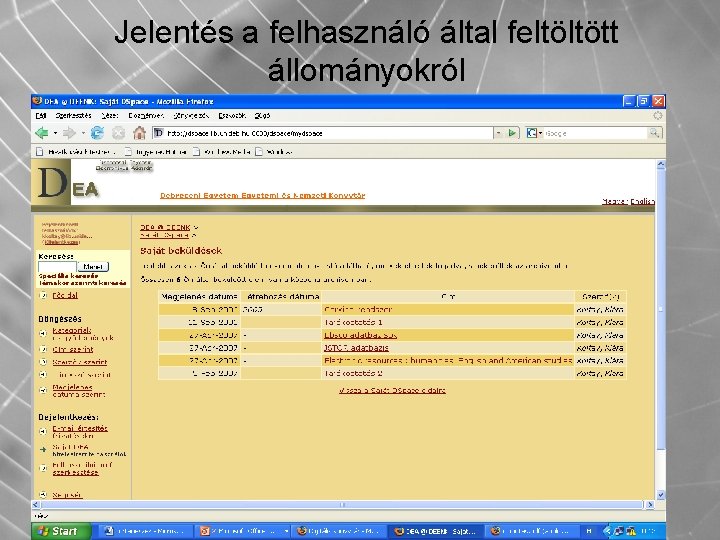Click the bullet icon beside Szerző szerint

tap(43, 362)
